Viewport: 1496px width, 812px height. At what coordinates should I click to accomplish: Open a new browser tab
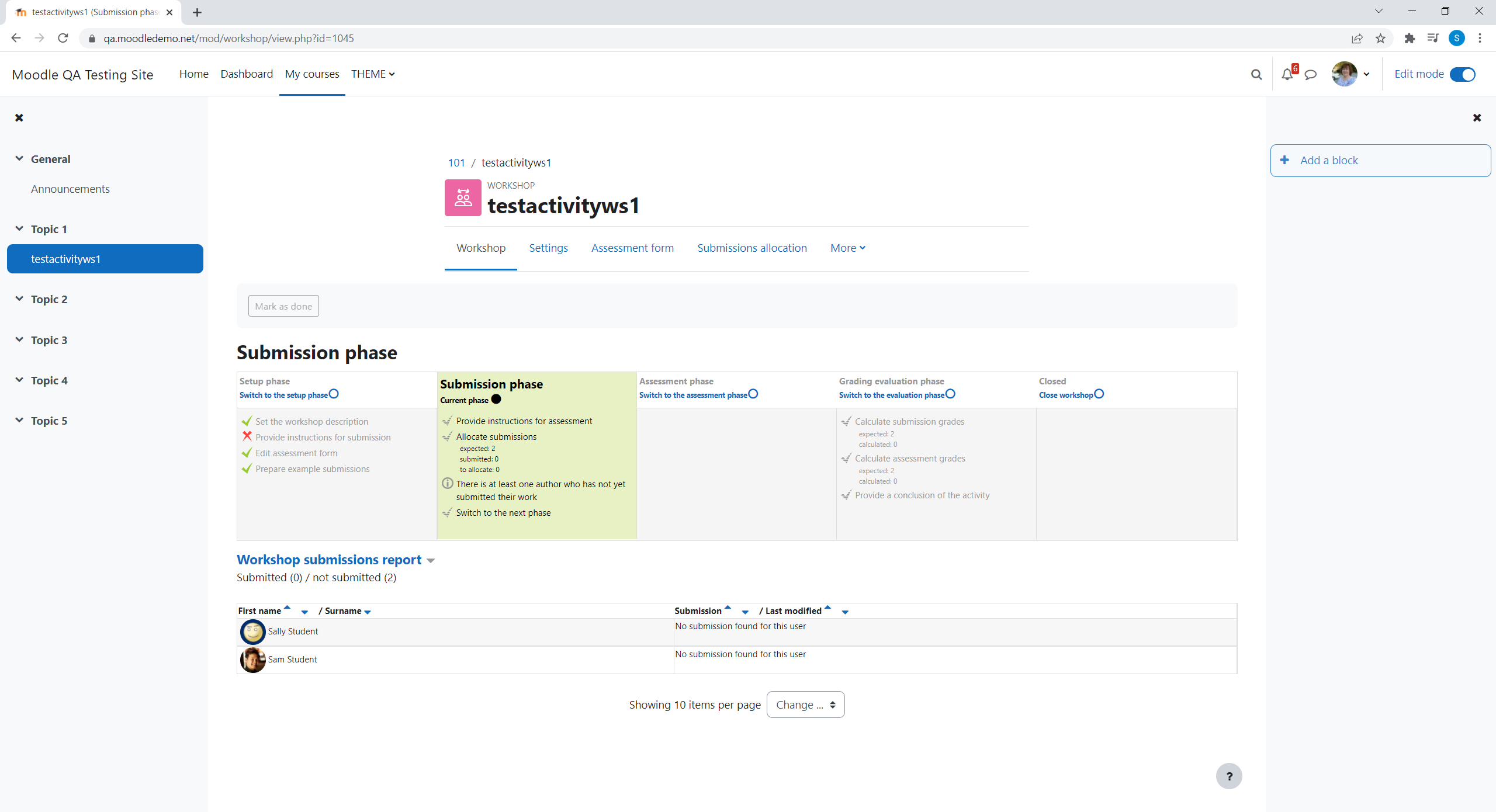(x=197, y=12)
